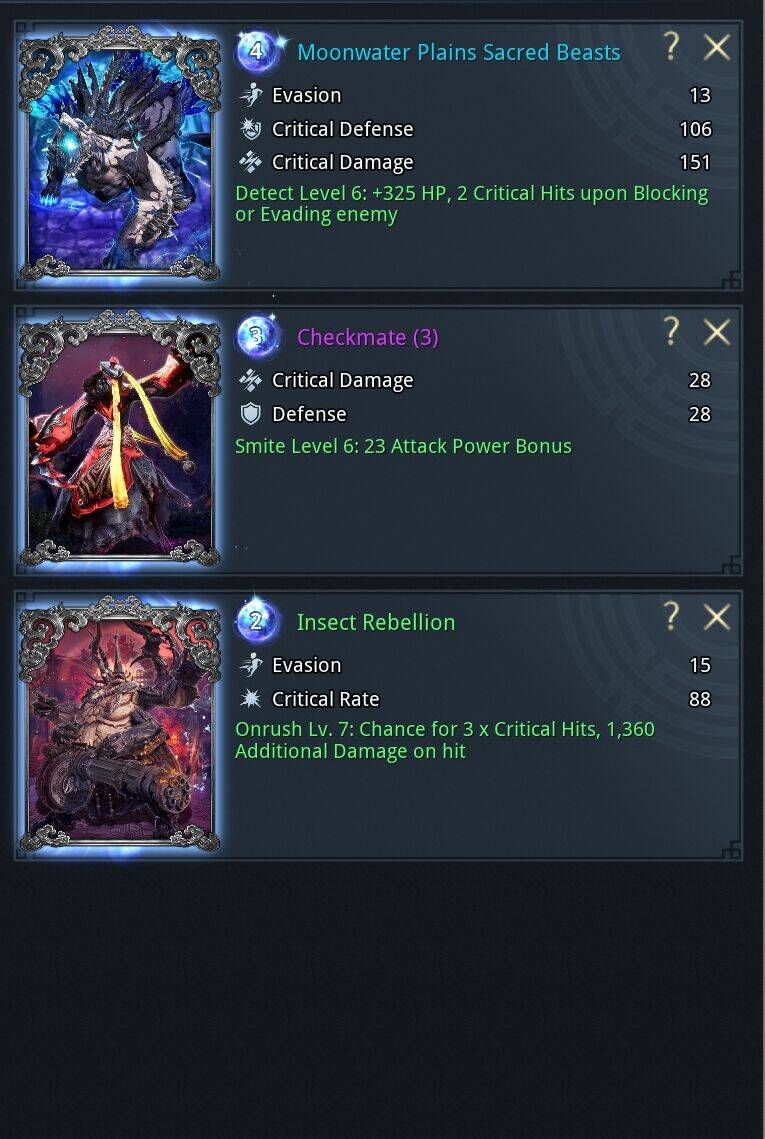The height and width of the screenshot is (1139, 765).
Task: Click the Checkmate (3) title text
Action: [x=368, y=337]
